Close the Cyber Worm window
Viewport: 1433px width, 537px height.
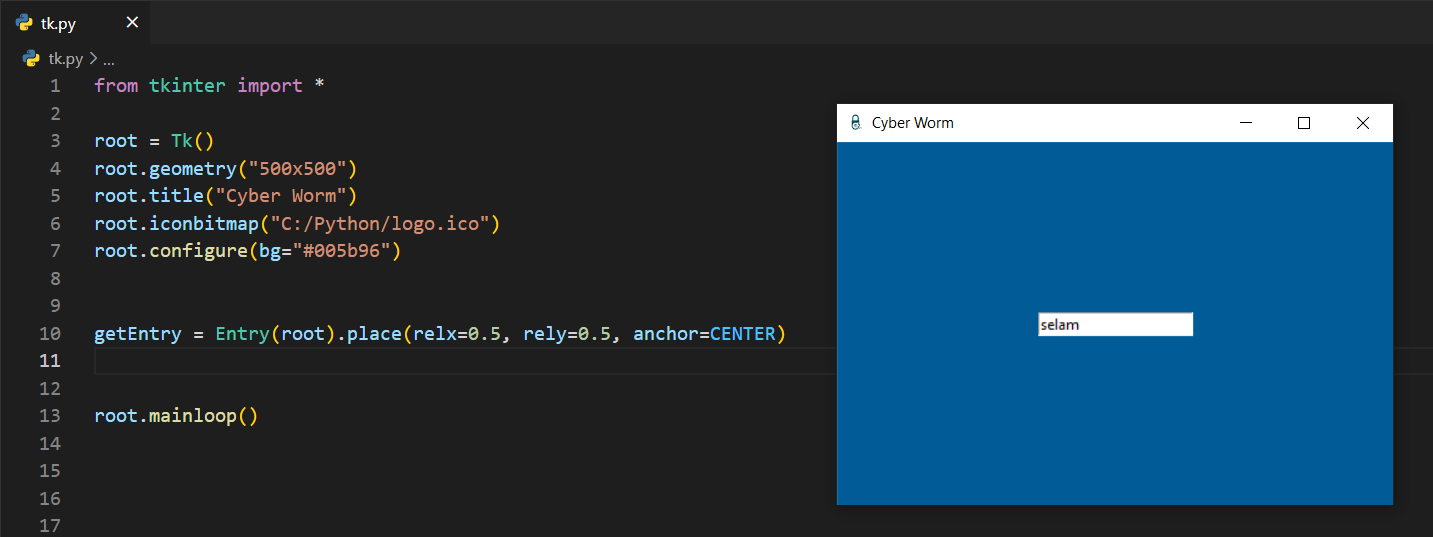(x=1362, y=123)
